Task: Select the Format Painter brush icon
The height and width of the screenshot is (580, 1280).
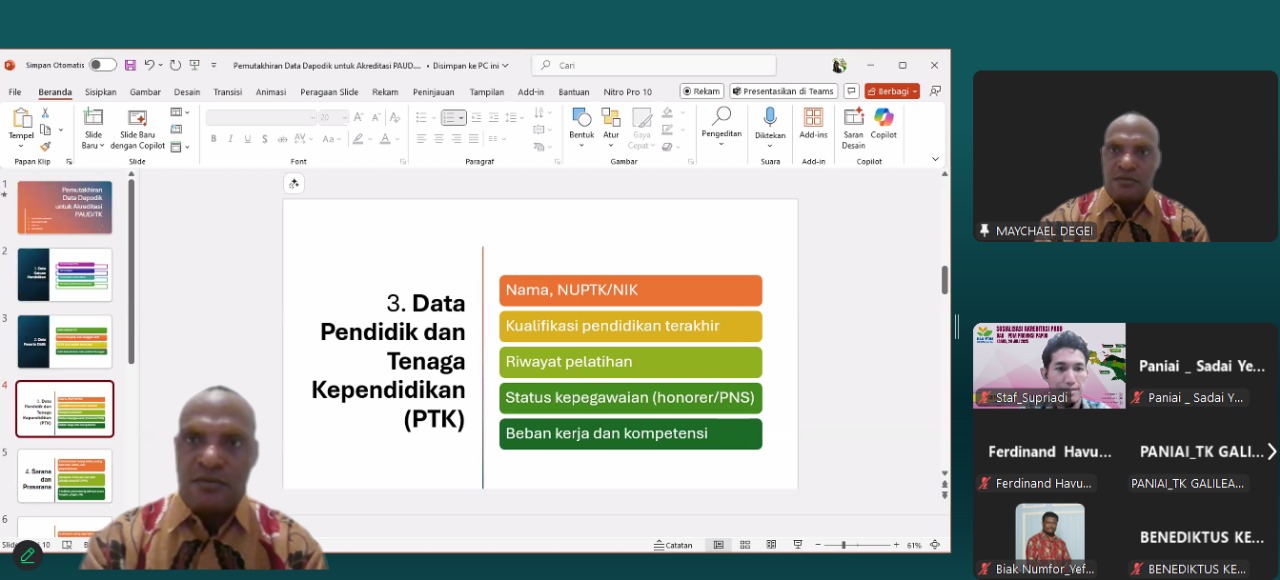Action: click(x=45, y=146)
